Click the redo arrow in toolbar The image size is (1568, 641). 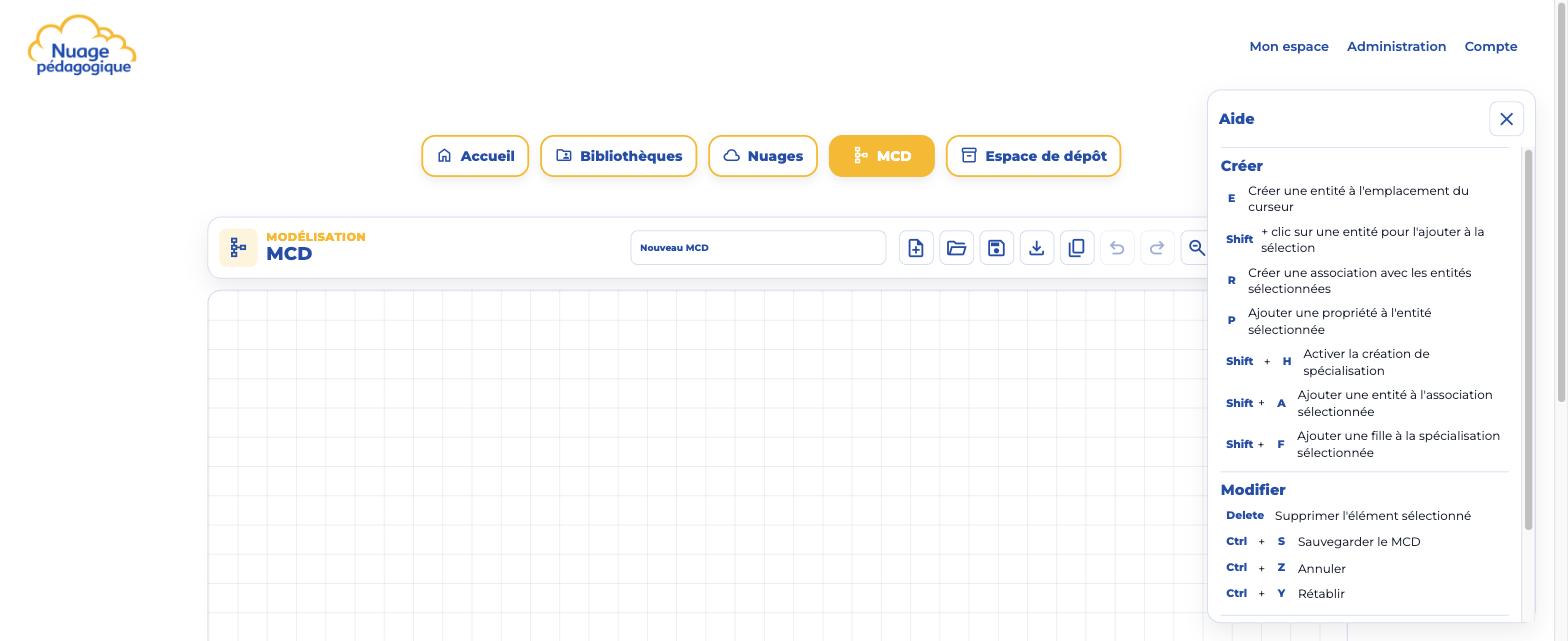1157,248
